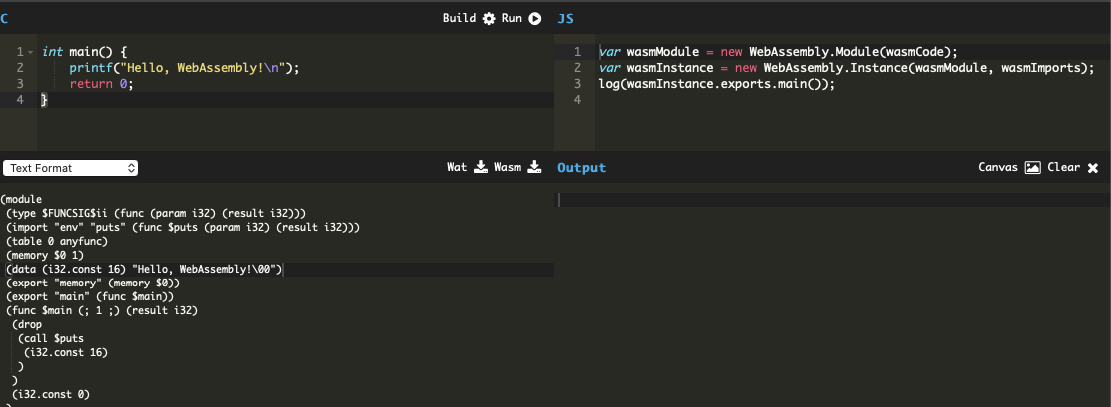Click the import "env" "puts" line in Wat
The height and width of the screenshot is (407, 1111).
click(x=182, y=227)
